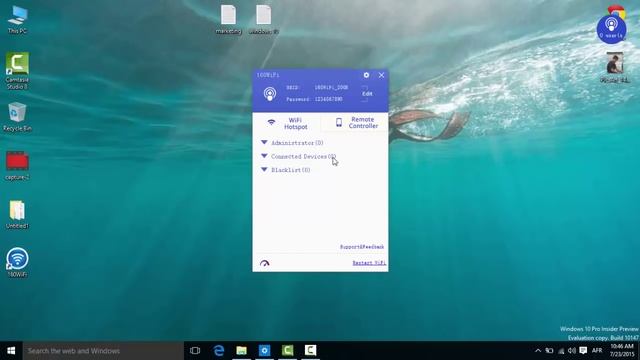Open 160WiFi settings gear icon
640x360 pixels.
click(366, 75)
